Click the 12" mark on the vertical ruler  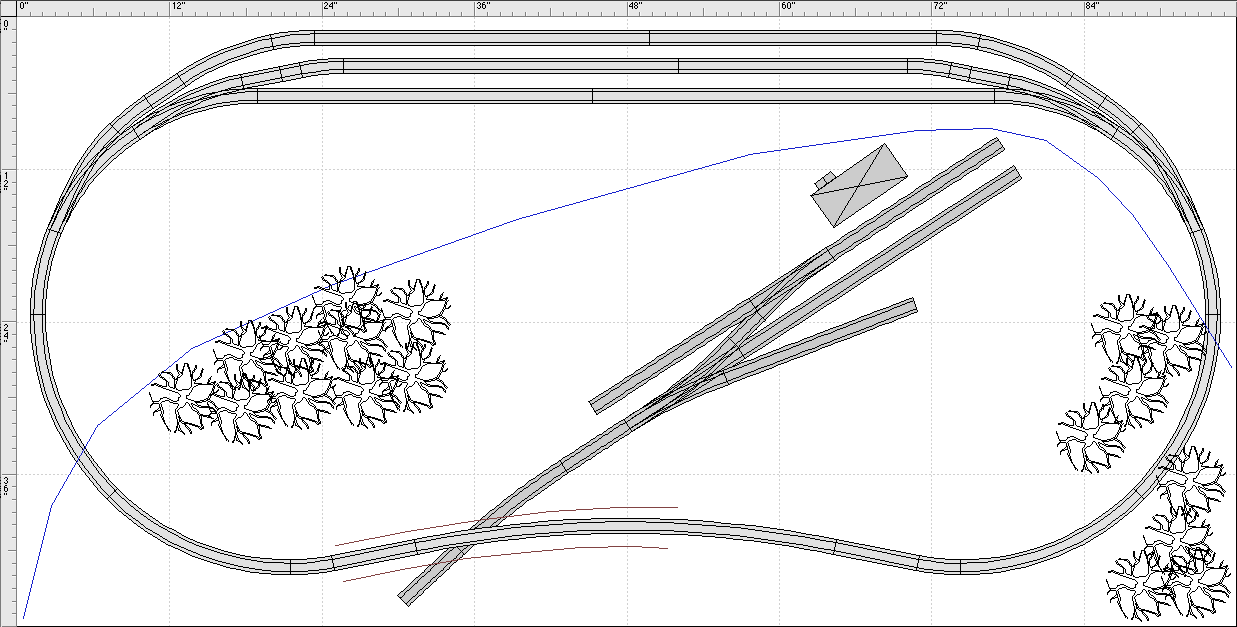[x=7, y=178]
